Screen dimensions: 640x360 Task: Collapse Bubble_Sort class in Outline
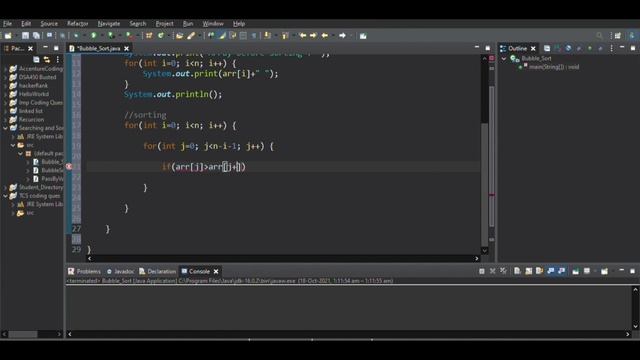(504, 59)
